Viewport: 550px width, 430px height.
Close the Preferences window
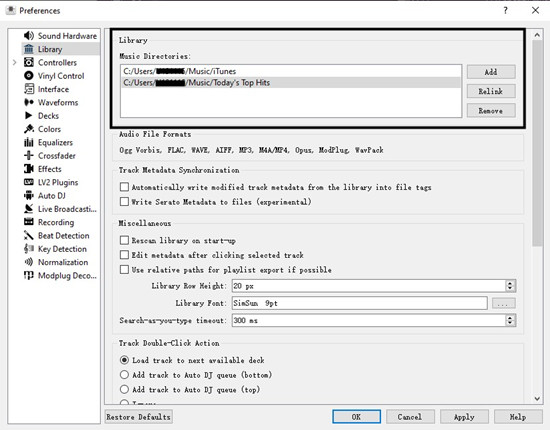(x=535, y=11)
